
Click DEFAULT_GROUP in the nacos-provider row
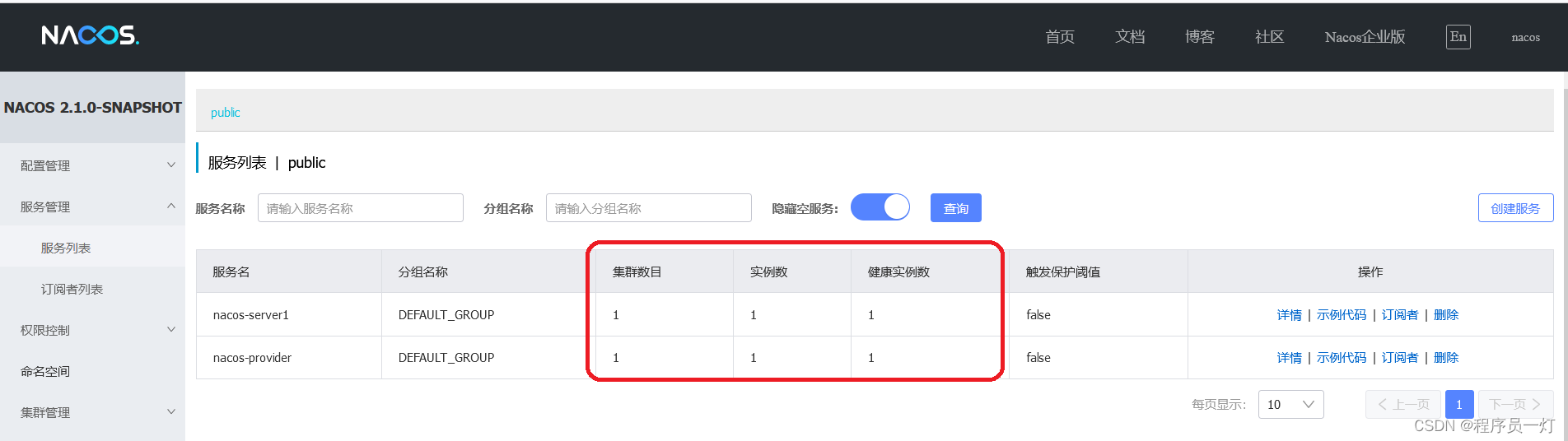(x=446, y=358)
